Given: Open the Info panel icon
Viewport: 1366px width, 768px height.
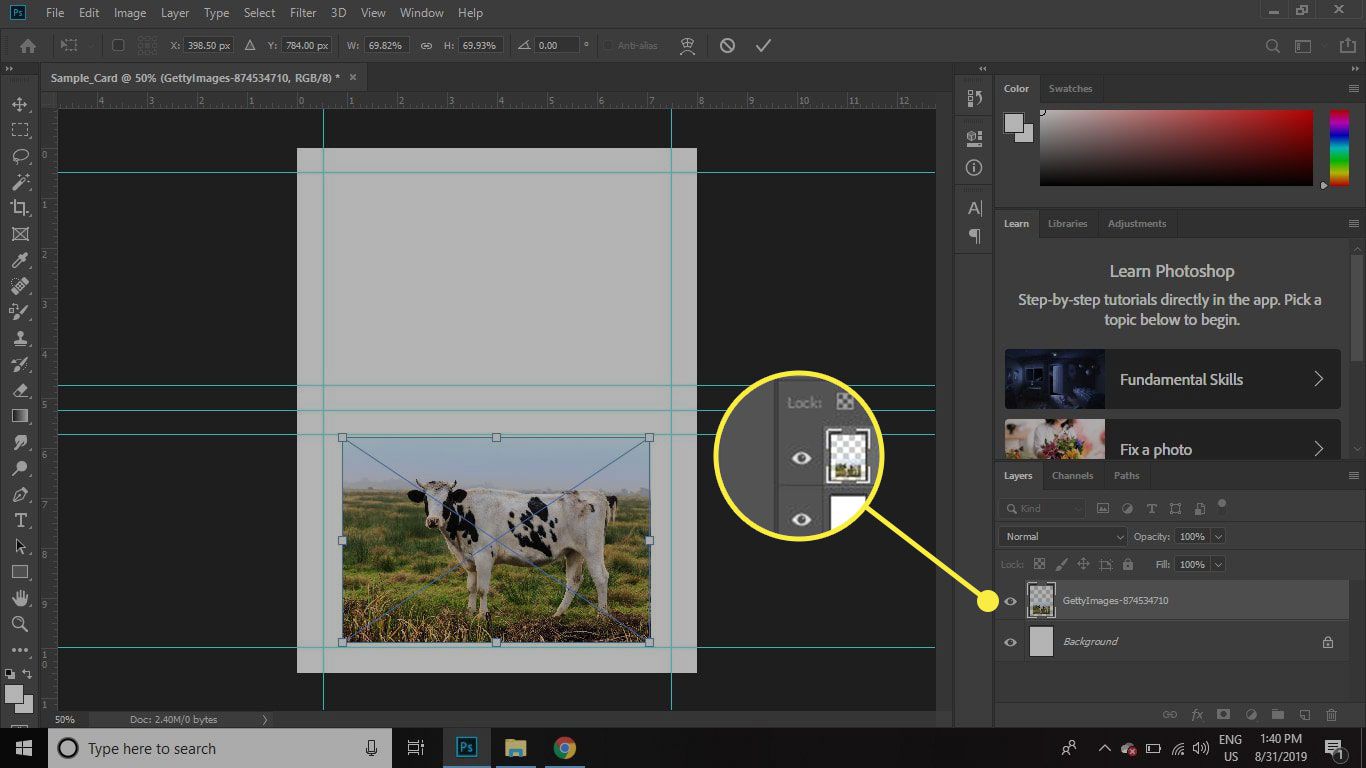Looking at the screenshot, I should click(x=975, y=168).
